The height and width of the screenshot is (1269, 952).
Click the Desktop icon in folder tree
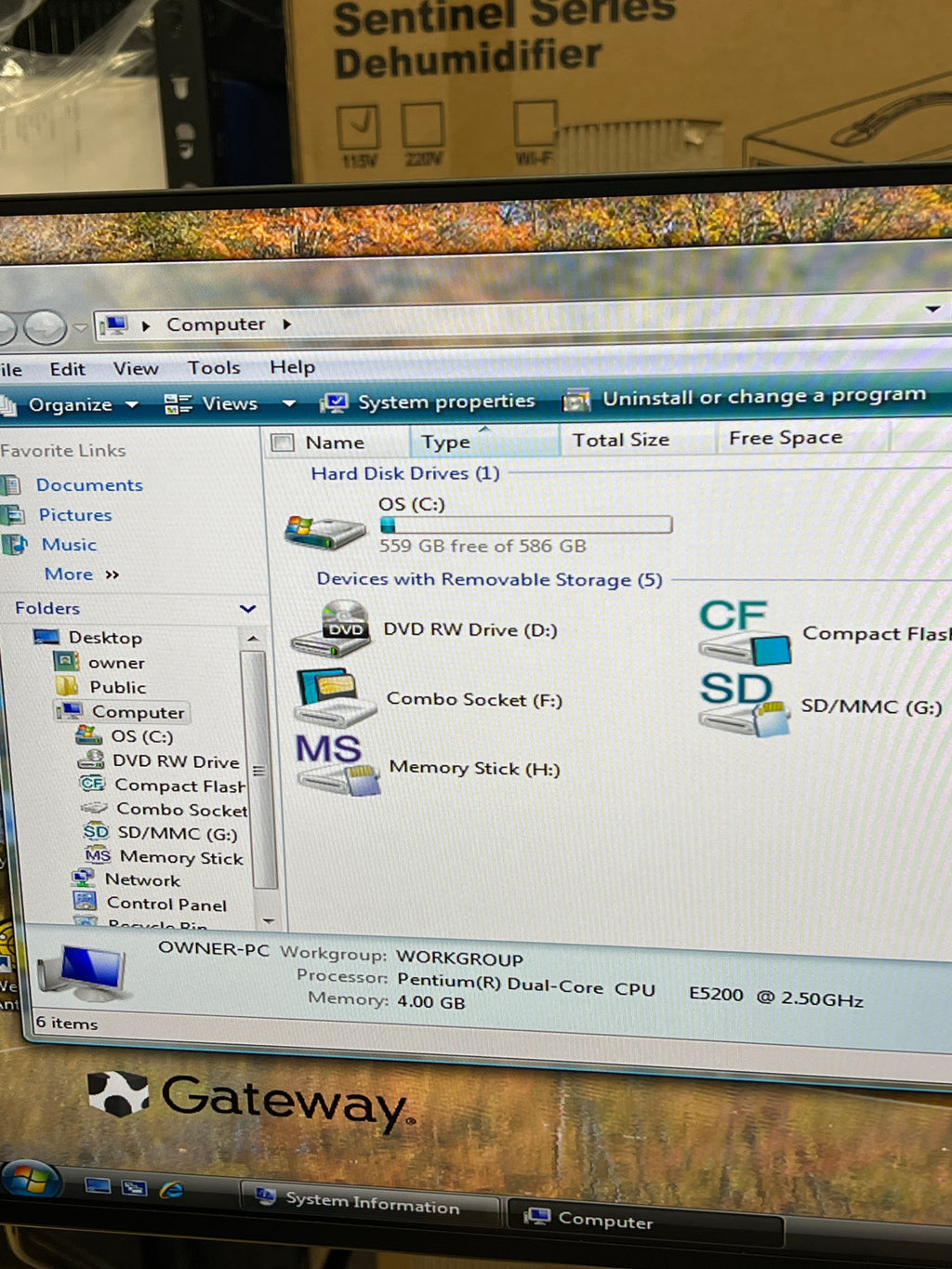(x=46, y=637)
